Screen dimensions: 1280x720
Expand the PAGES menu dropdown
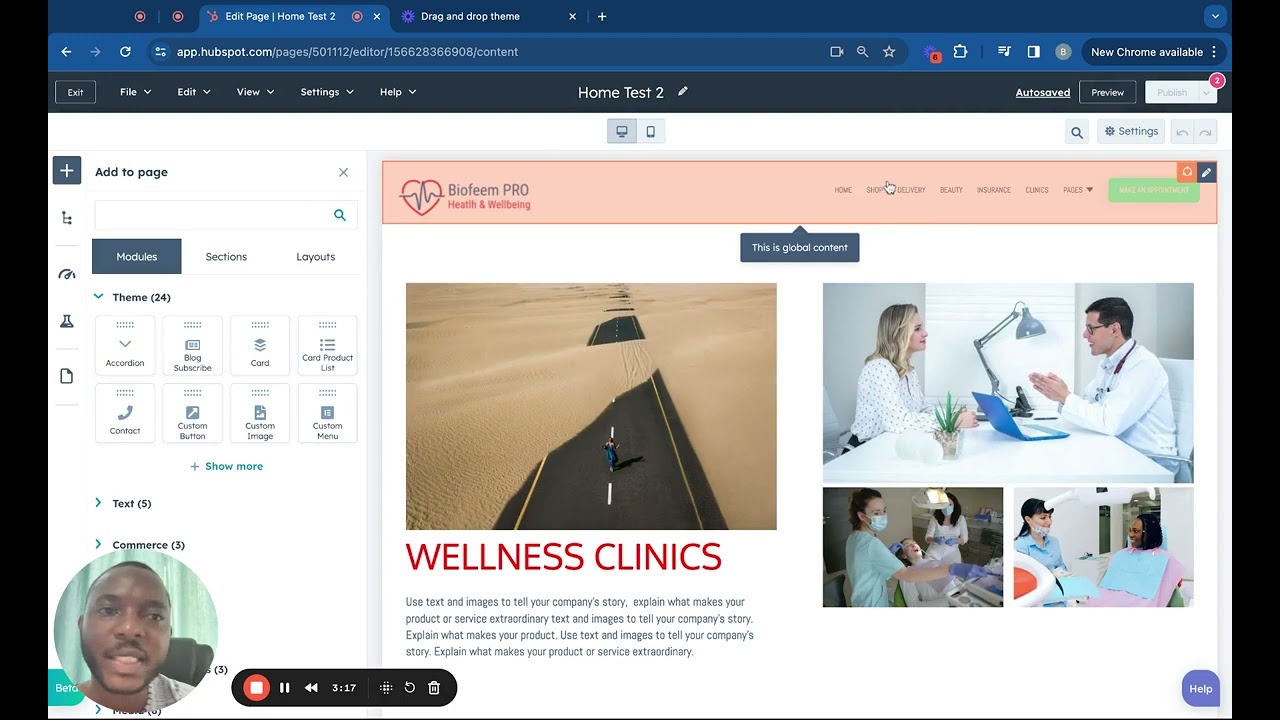click(1078, 190)
